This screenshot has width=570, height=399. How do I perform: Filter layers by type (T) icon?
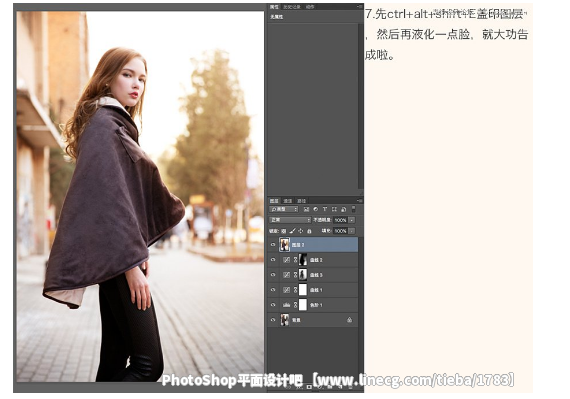point(325,209)
